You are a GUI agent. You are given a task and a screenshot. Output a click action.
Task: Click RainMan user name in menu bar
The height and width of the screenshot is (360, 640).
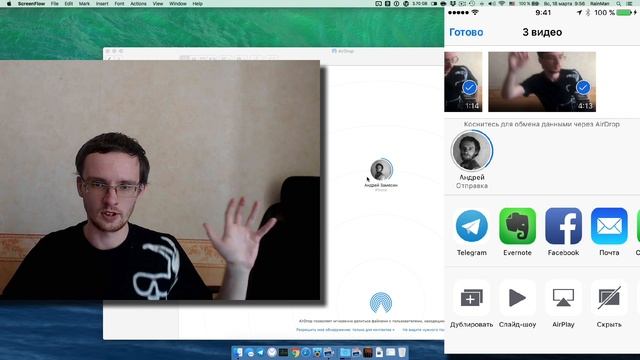[600, 3]
